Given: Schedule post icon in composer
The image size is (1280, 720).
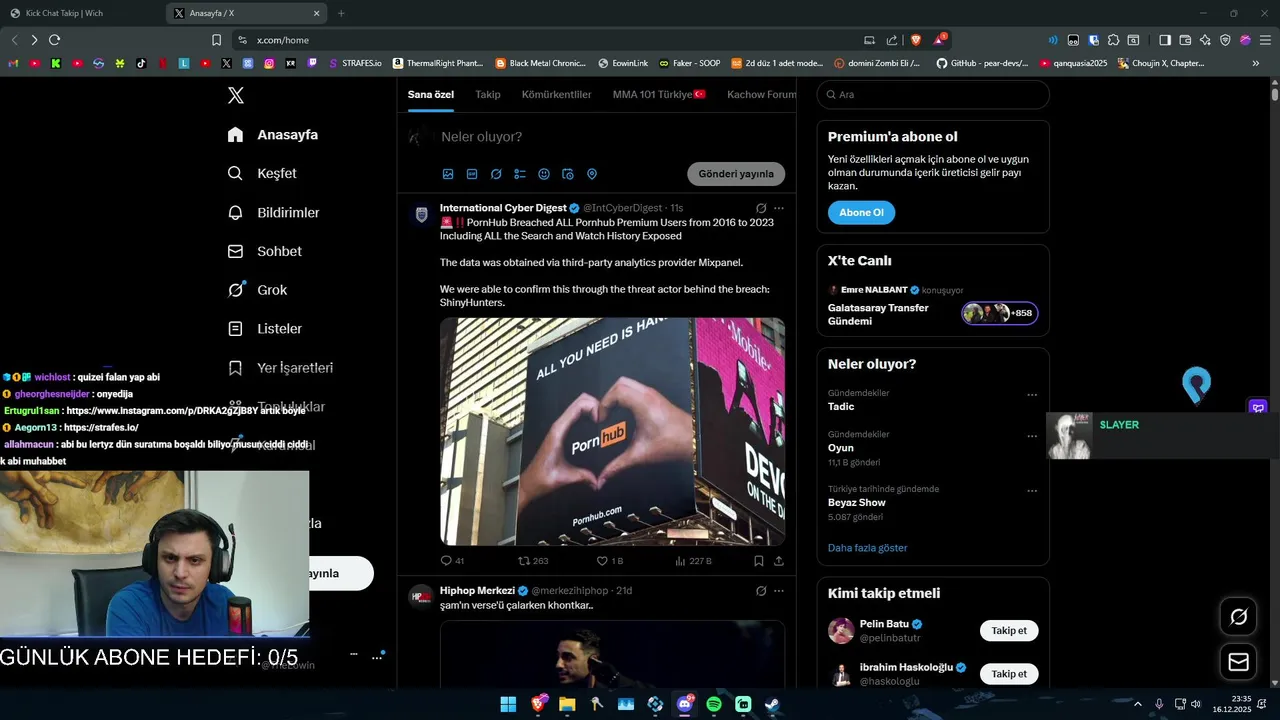Looking at the screenshot, I should pos(568,174).
